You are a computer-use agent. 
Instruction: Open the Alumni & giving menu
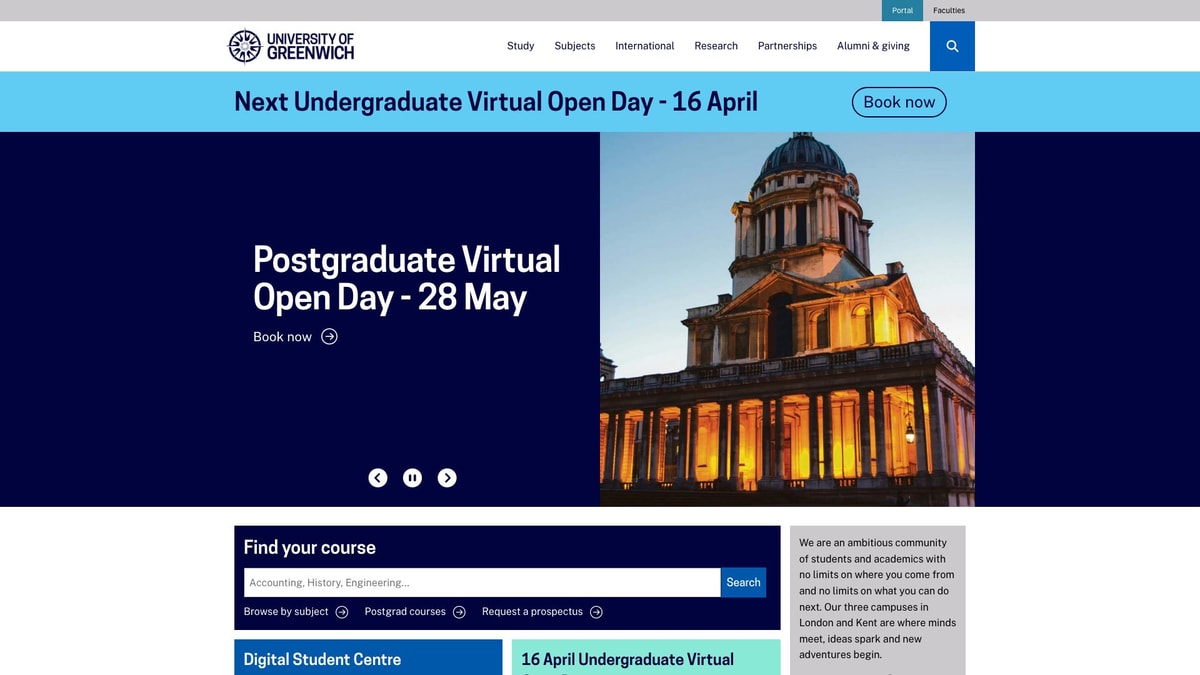873,46
